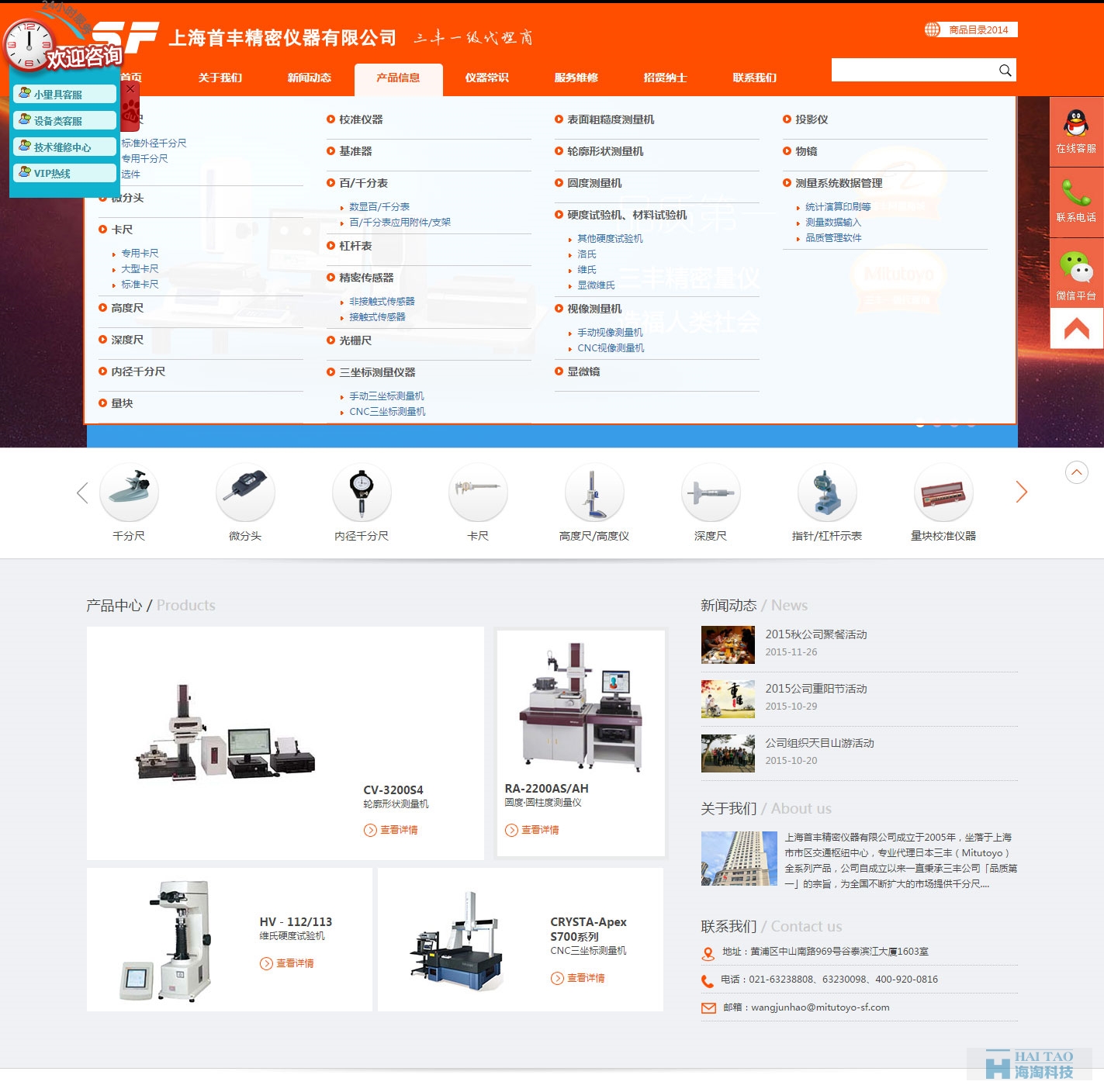This screenshot has width=1104, height=1092.
Task: Open 基准器 category
Action: click(355, 151)
